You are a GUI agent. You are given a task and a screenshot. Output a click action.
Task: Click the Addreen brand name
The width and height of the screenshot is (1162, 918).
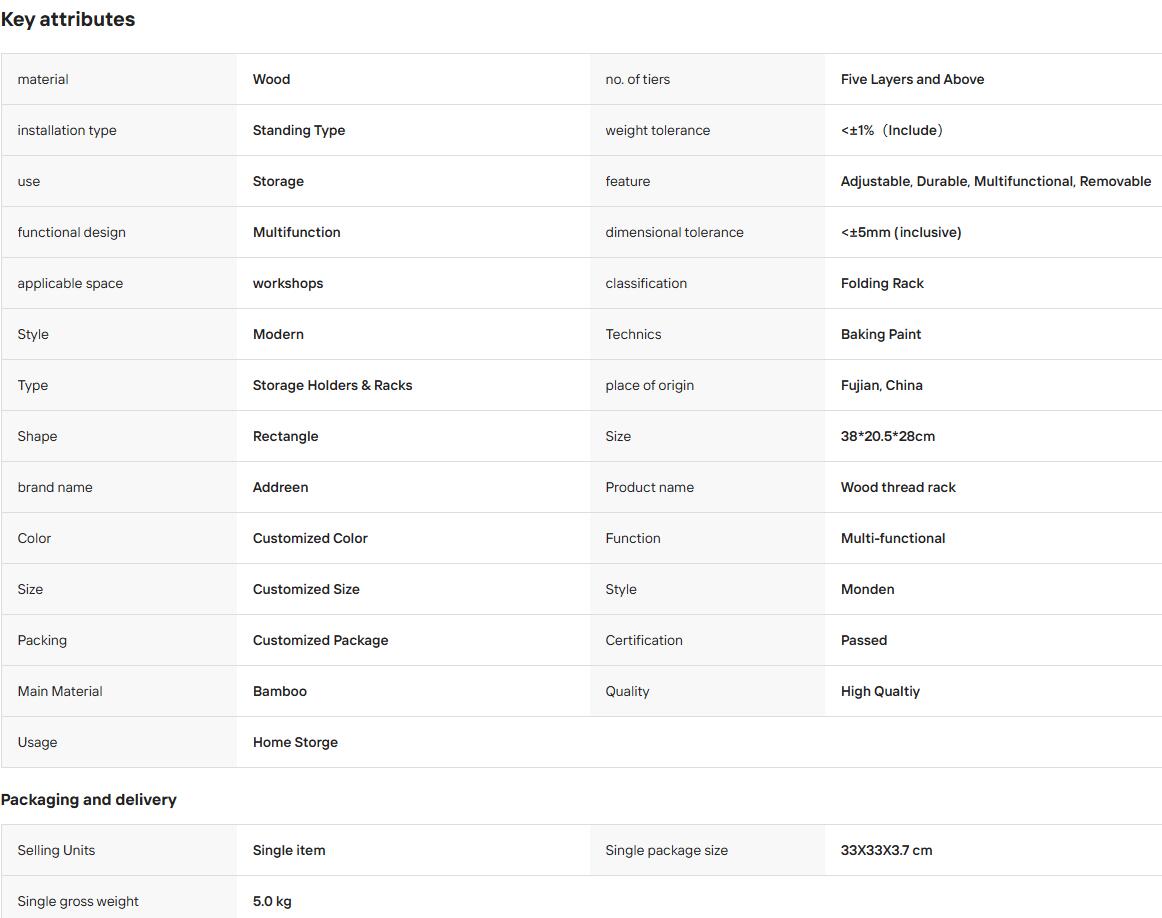[x=280, y=488]
